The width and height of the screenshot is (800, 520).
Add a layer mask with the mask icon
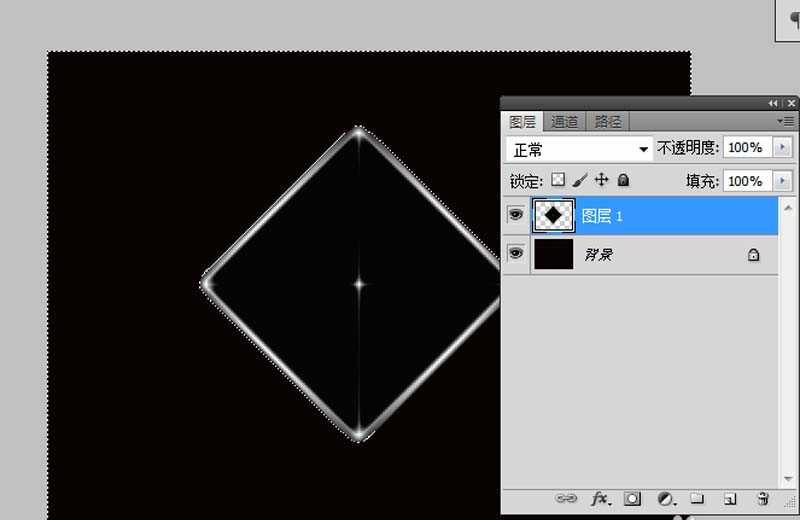[632, 498]
